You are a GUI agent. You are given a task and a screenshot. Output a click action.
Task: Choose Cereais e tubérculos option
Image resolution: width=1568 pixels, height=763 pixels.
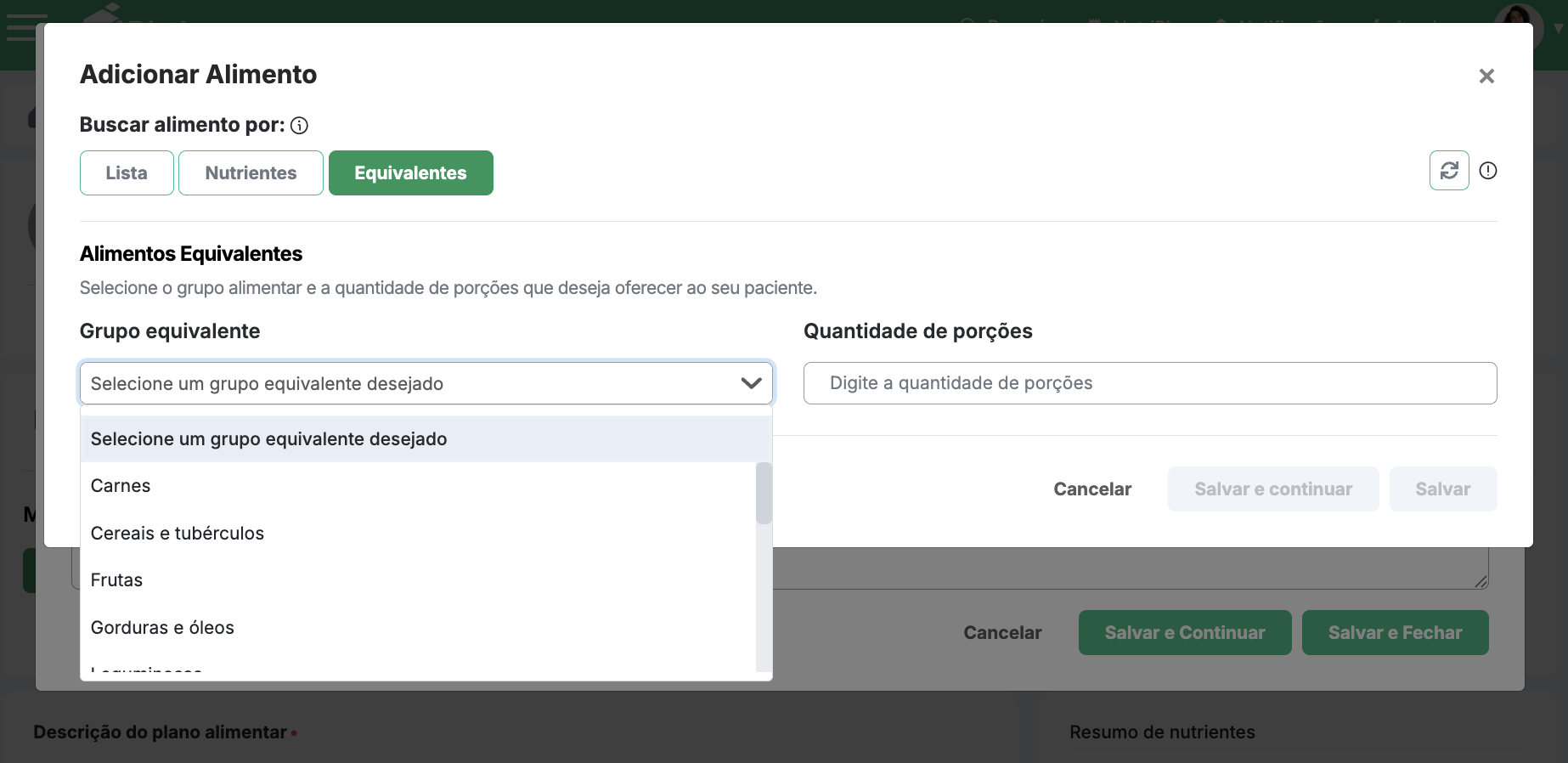(x=178, y=534)
